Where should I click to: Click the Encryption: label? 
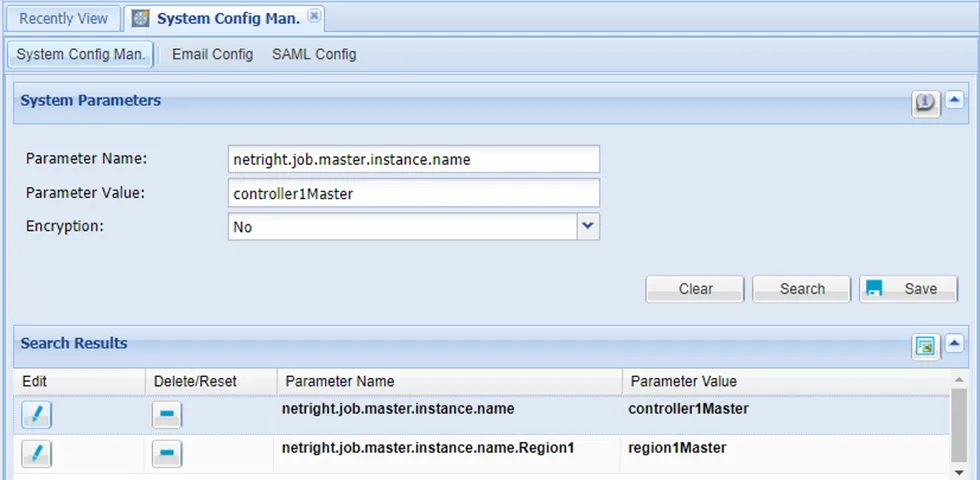point(64,226)
